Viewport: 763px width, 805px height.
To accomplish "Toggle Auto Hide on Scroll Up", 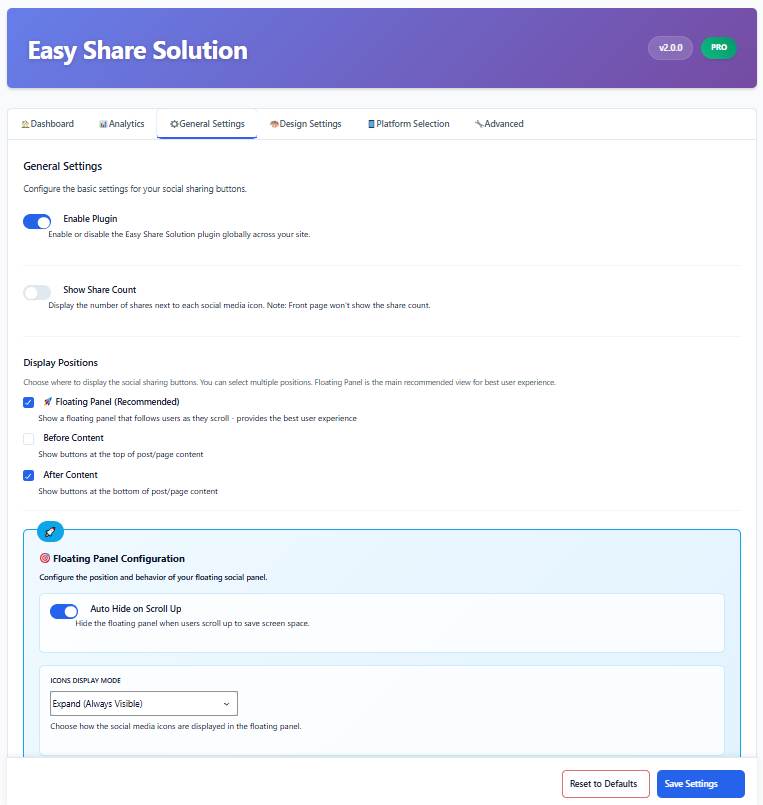I will coord(64,611).
